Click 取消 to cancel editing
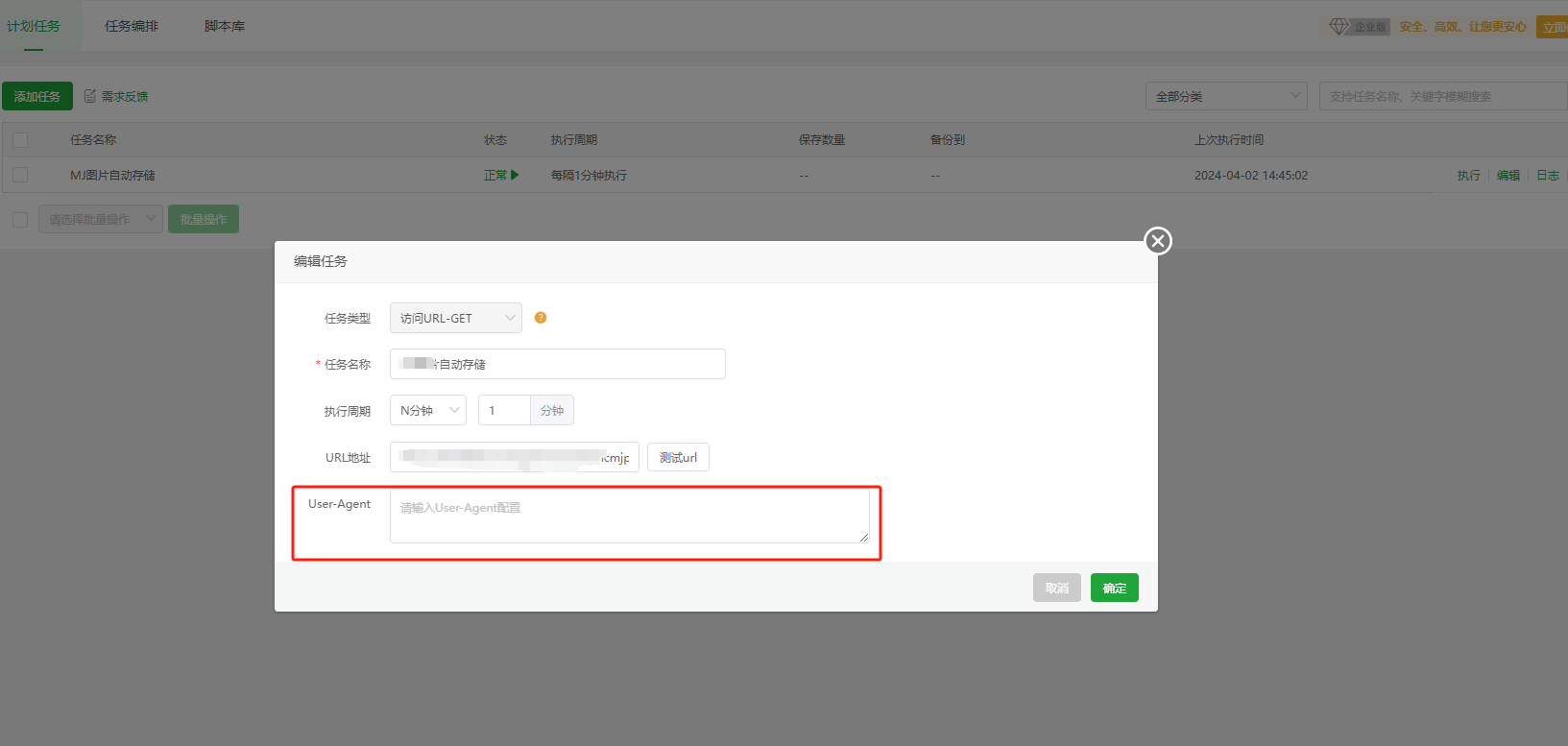This screenshot has width=1568, height=746. tap(1057, 588)
